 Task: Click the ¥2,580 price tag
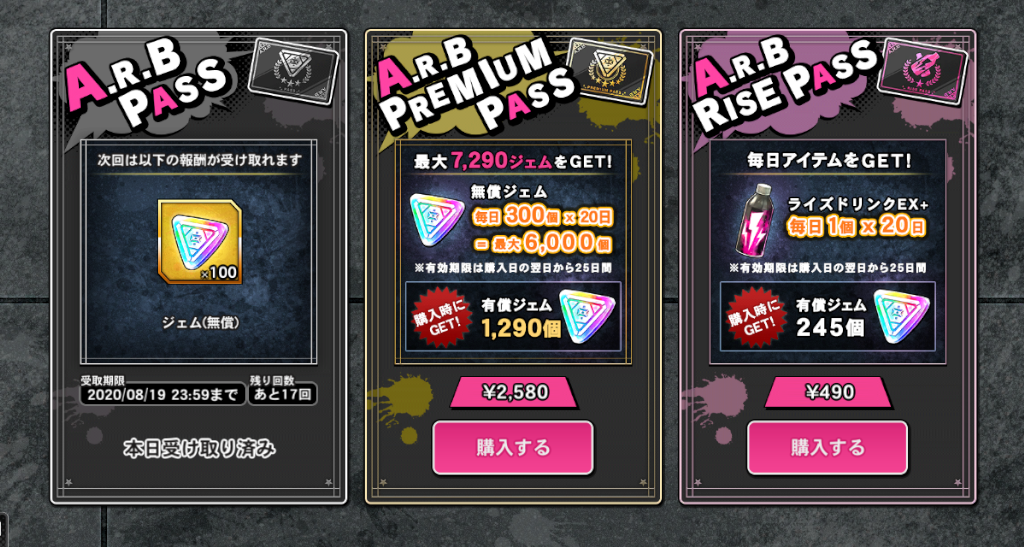pyautogui.click(x=514, y=392)
